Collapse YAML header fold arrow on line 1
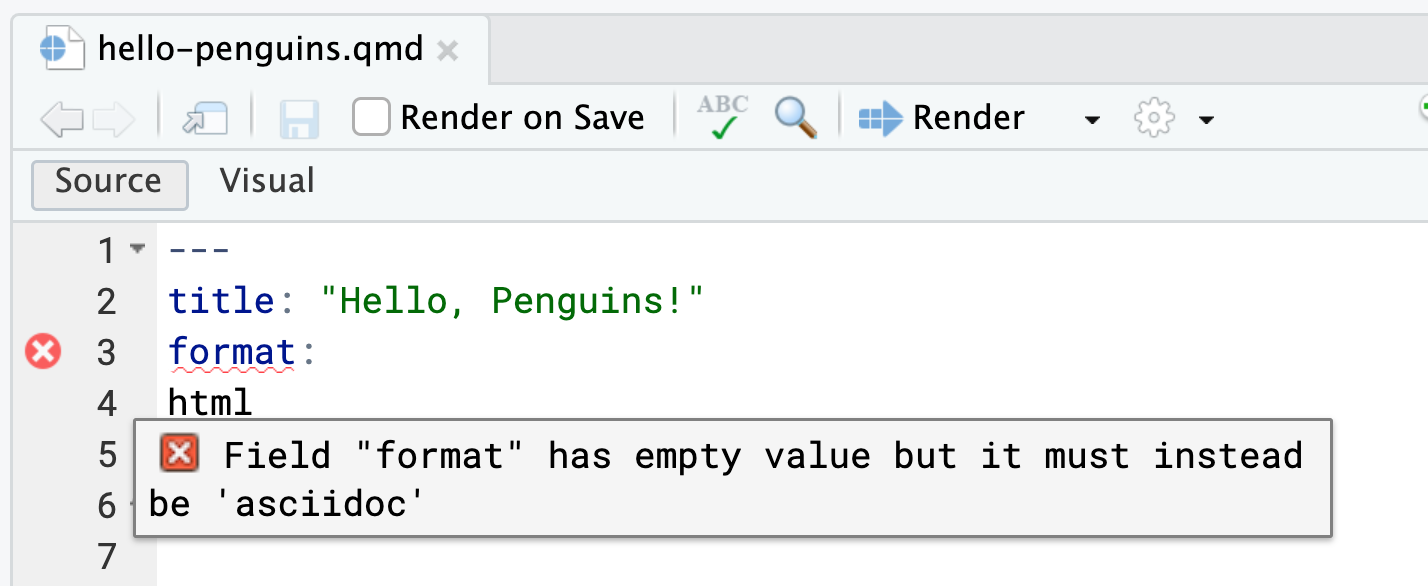1428x586 pixels. (138, 249)
